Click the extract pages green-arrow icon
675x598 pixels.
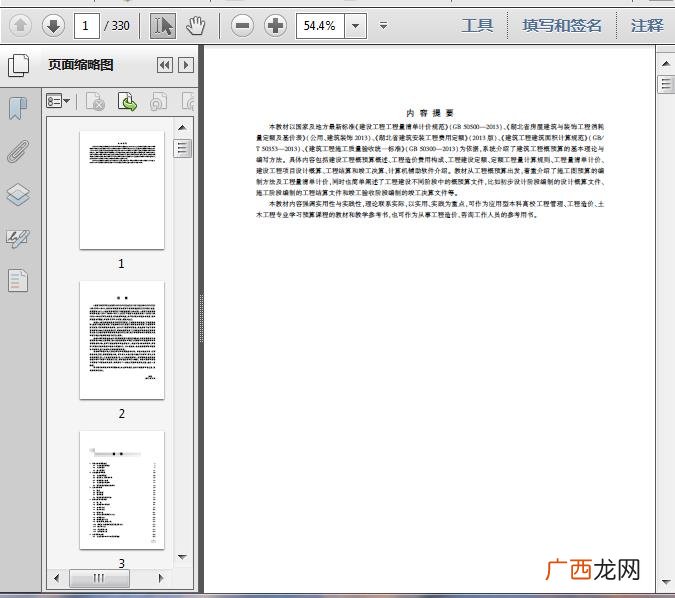127,102
